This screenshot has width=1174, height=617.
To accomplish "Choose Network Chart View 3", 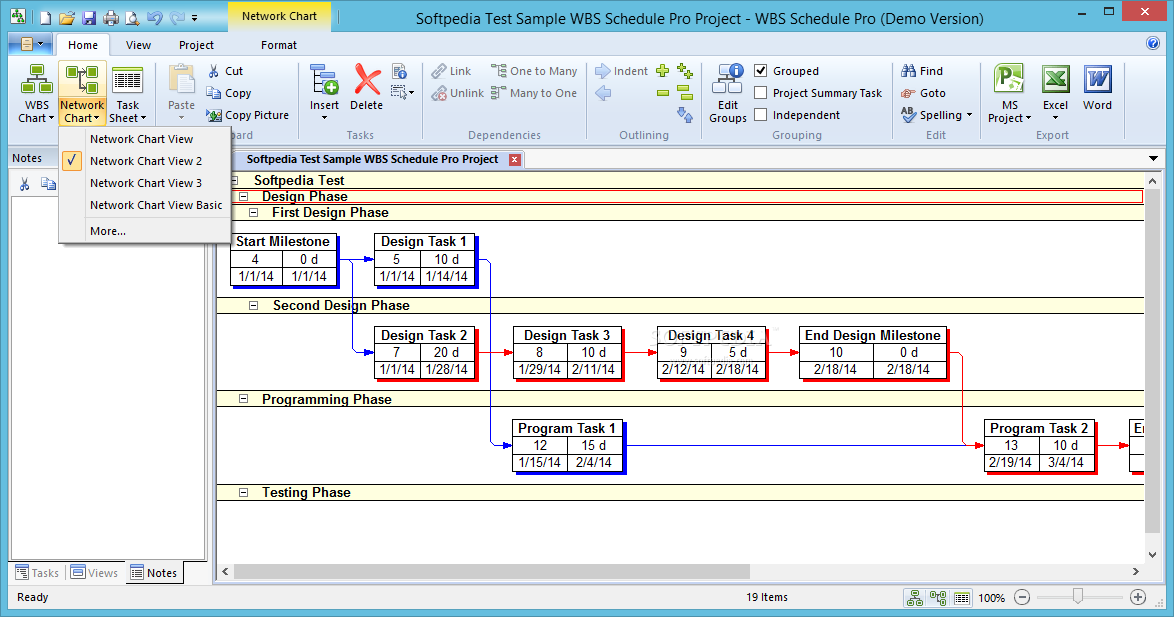I will (x=145, y=183).
